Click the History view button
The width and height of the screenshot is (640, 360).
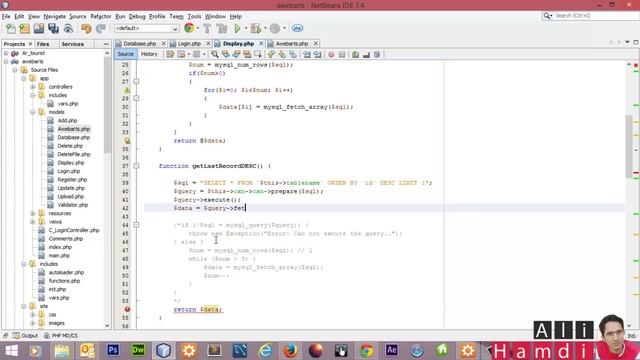click(149, 54)
